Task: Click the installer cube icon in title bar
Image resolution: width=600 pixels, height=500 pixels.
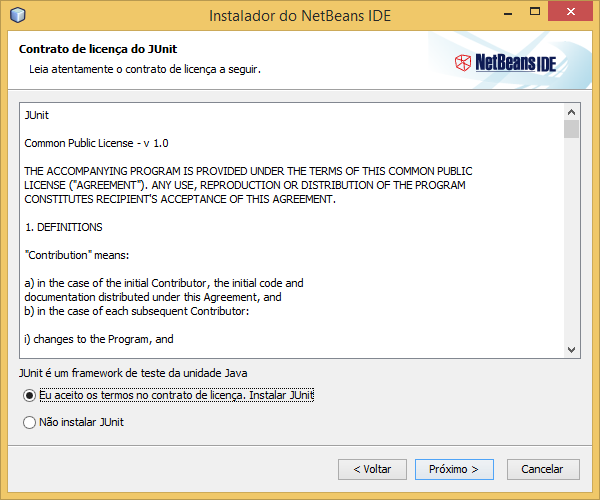Action: click(18, 15)
